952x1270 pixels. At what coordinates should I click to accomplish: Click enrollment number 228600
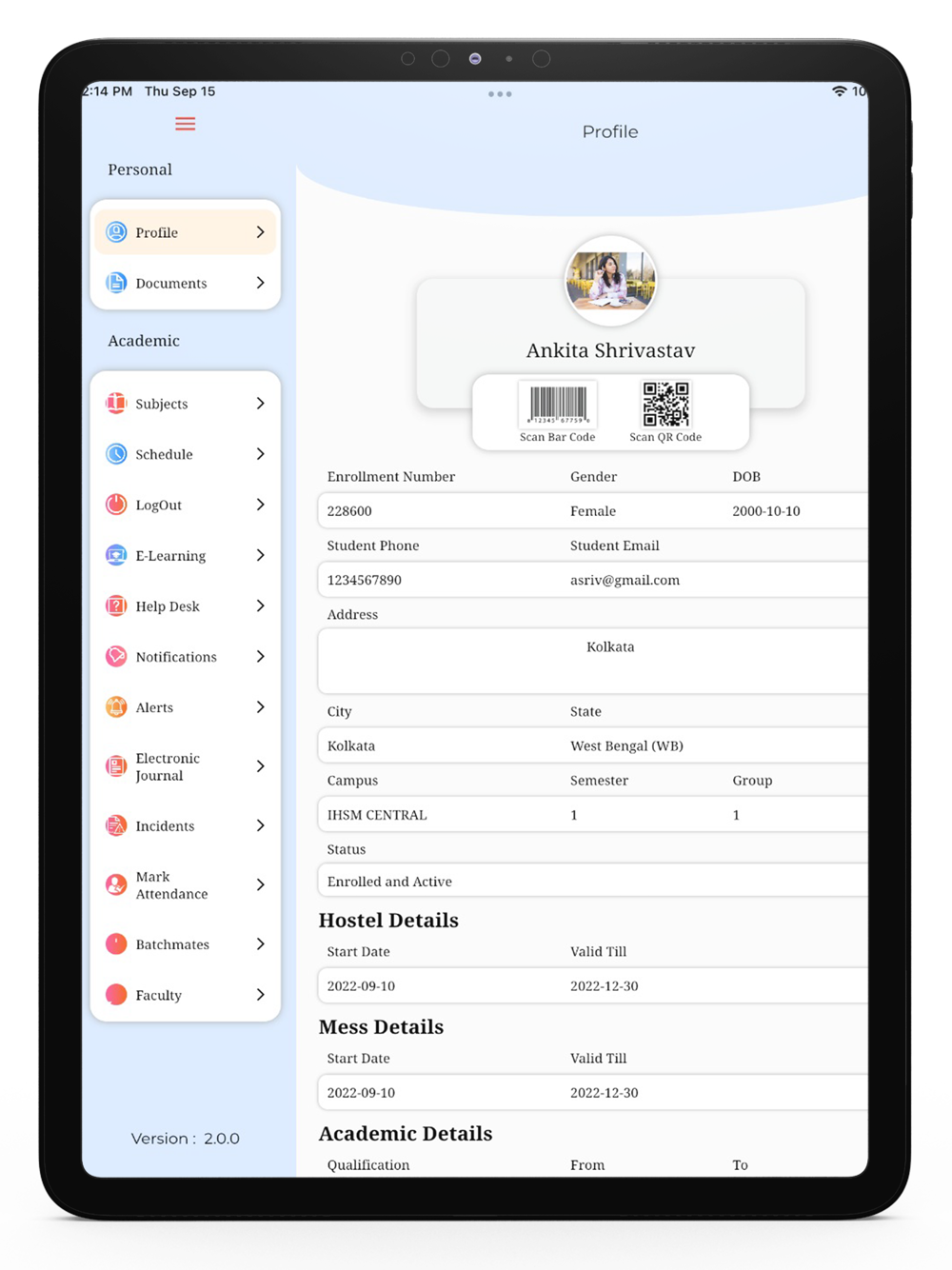pos(349,511)
